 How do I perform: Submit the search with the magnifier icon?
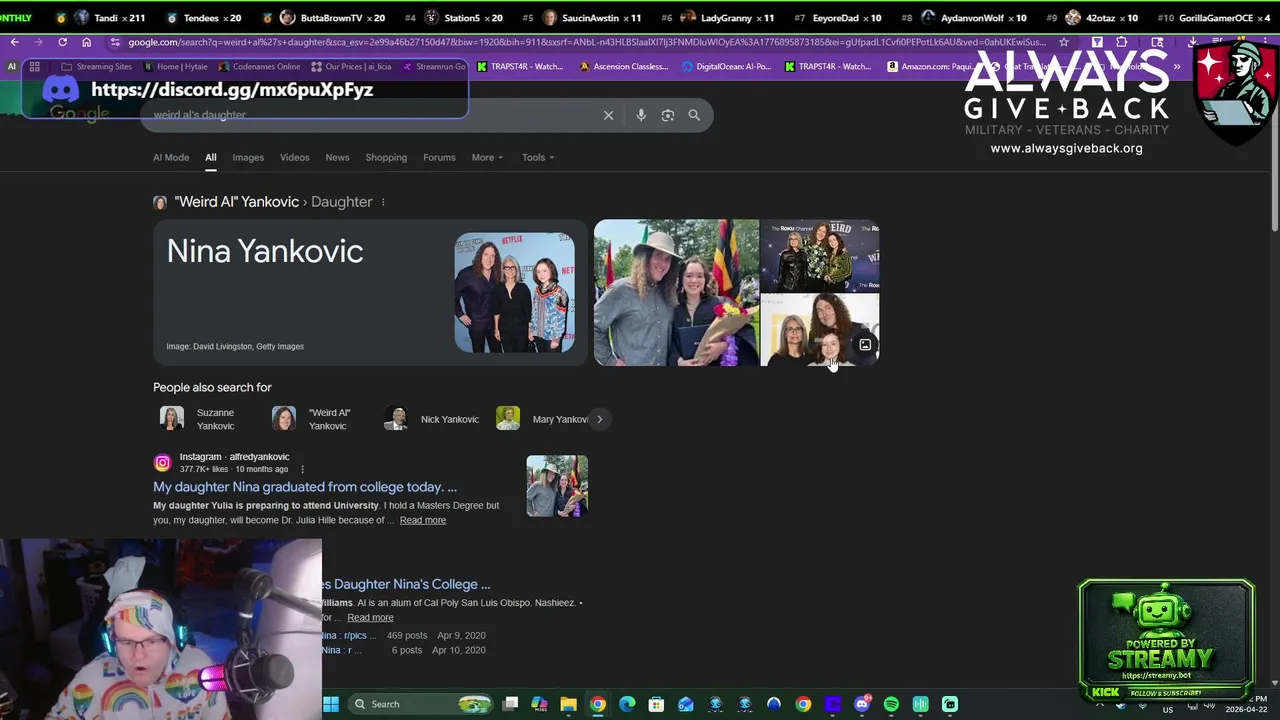coord(694,115)
